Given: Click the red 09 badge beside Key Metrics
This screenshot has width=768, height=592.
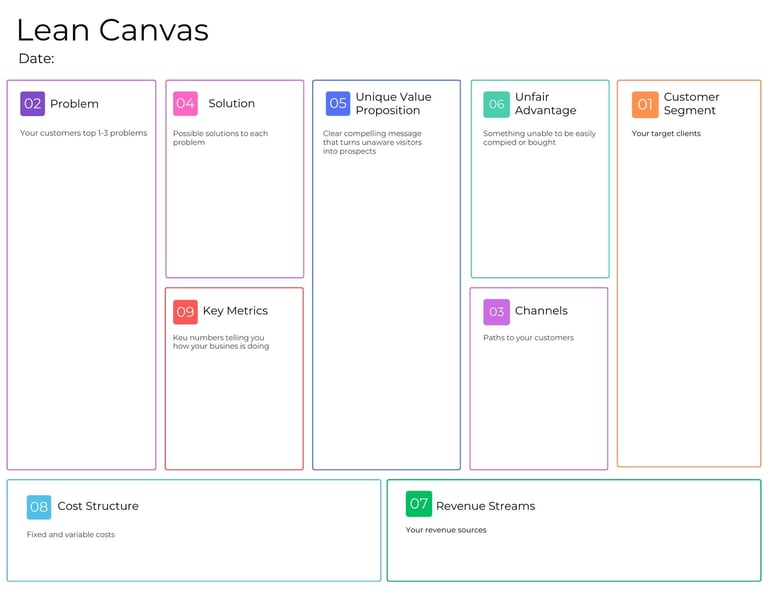Looking at the screenshot, I should tap(185, 312).
